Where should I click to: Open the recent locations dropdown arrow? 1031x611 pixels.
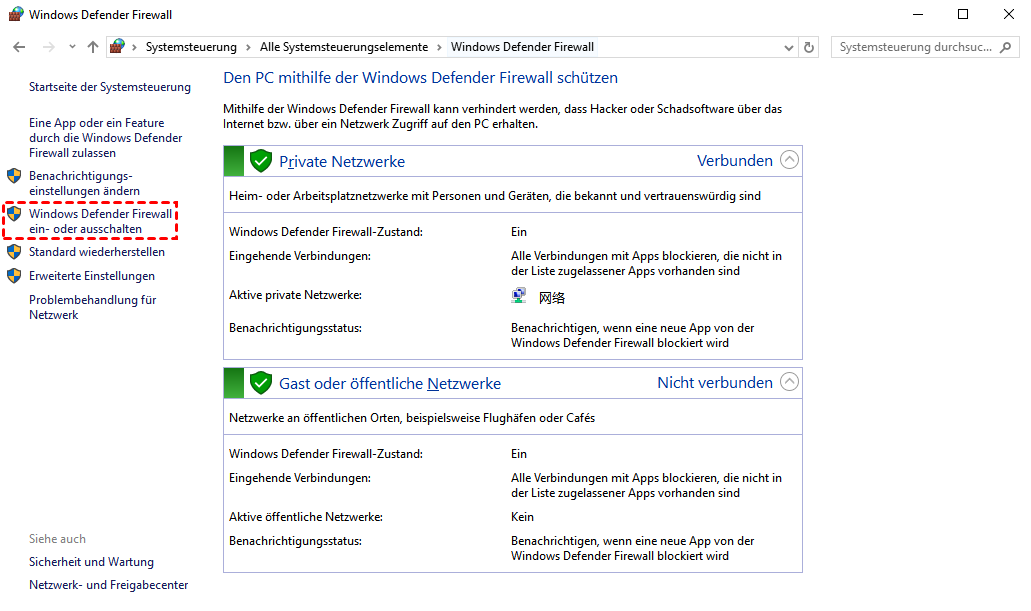(72, 47)
